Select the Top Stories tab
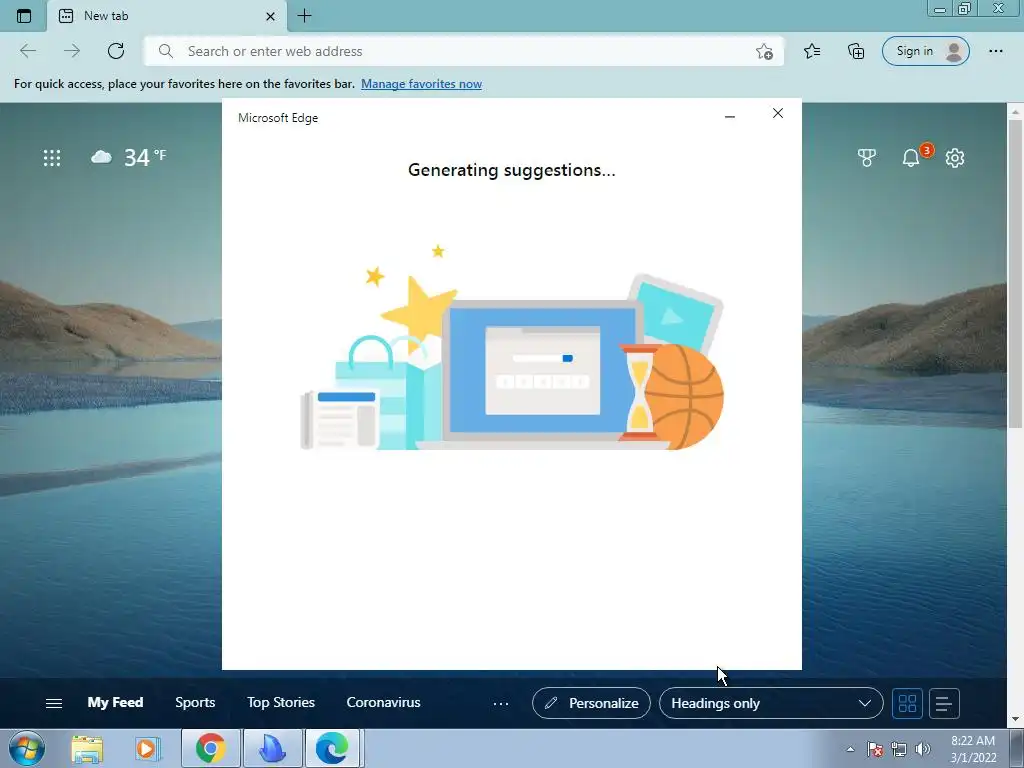 281,703
